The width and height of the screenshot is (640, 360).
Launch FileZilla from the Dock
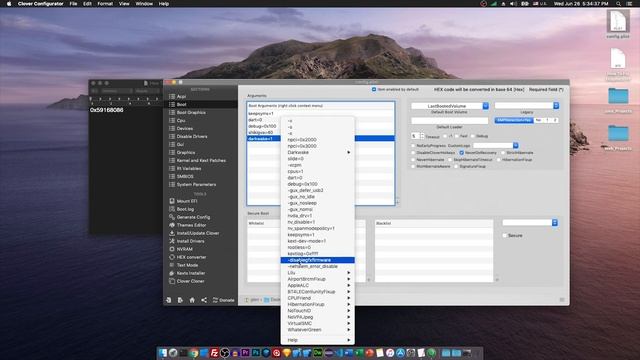click(214, 353)
